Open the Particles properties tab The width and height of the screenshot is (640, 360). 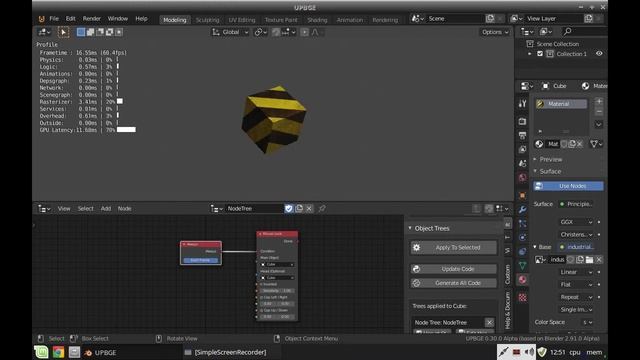[522, 224]
